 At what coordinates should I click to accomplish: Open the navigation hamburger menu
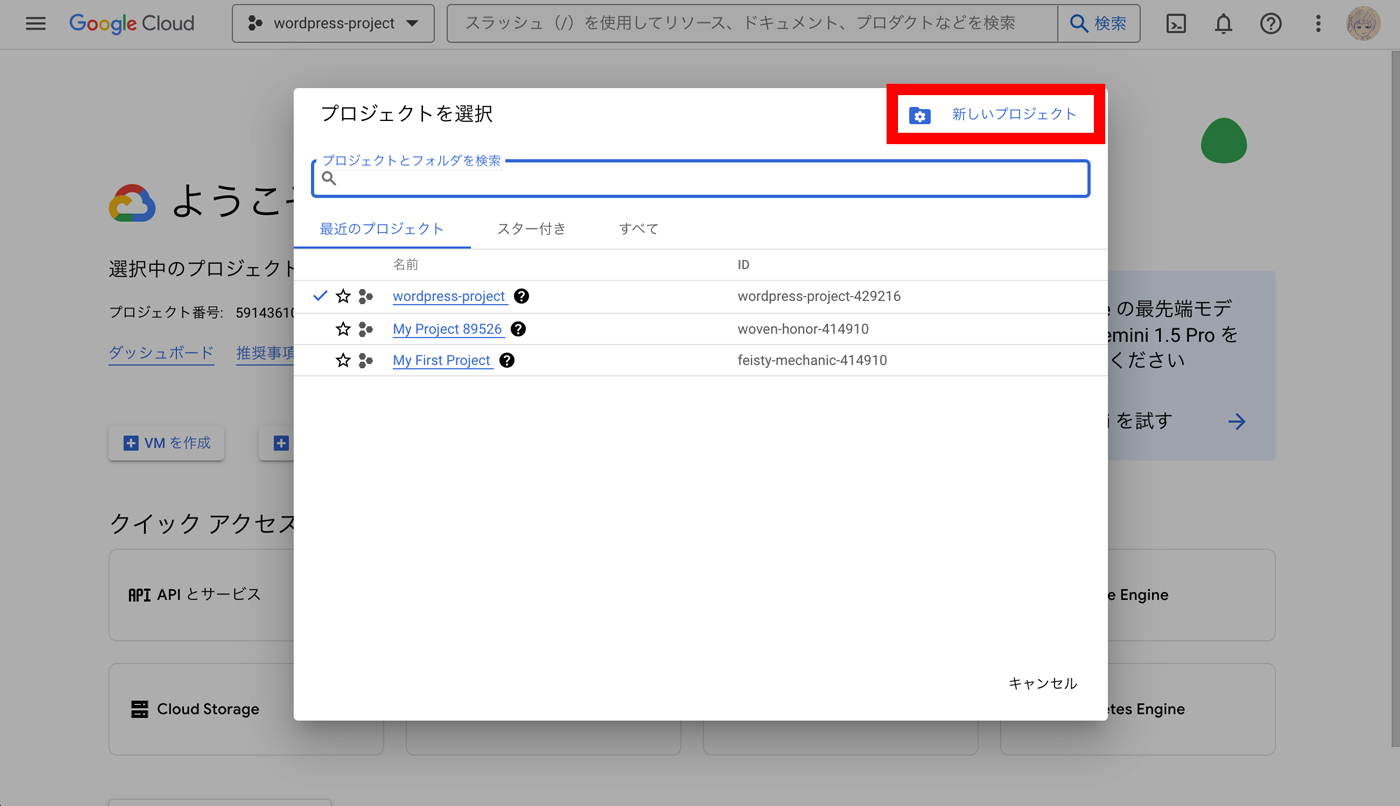pos(35,23)
